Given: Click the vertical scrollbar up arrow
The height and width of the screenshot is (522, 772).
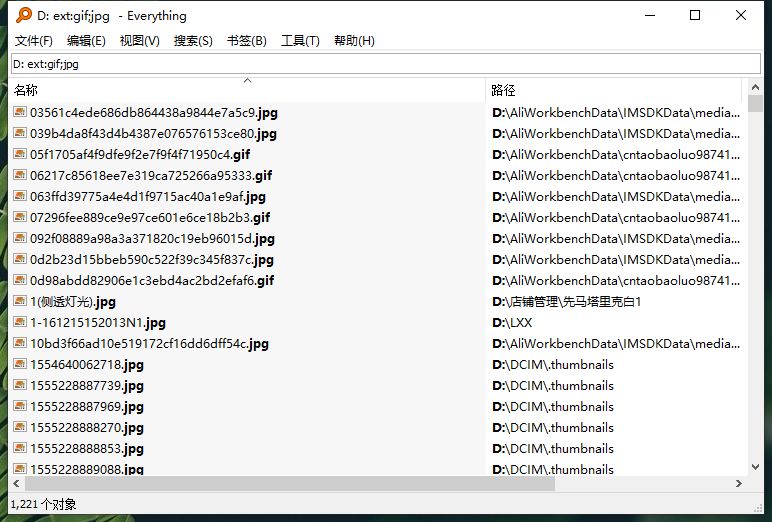Looking at the screenshot, I should pos(755,87).
